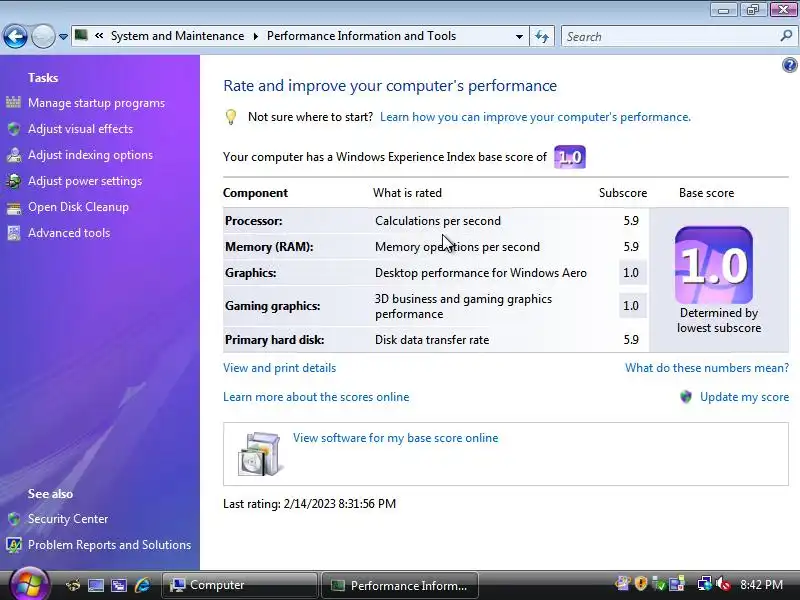Image resolution: width=800 pixels, height=600 pixels.
Task: Click Show Desktop in Quick Launch
Action: point(95,585)
